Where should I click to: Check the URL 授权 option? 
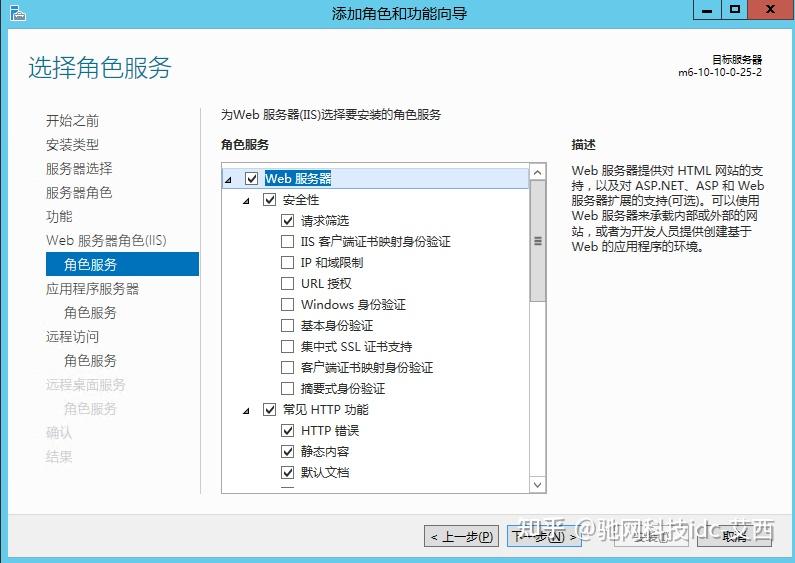288,284
